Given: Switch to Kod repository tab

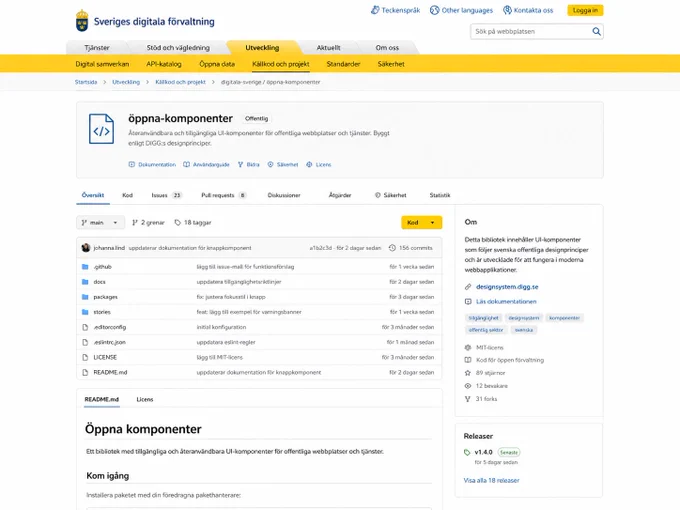Looking at the screenshot, I should pos(128,195).
